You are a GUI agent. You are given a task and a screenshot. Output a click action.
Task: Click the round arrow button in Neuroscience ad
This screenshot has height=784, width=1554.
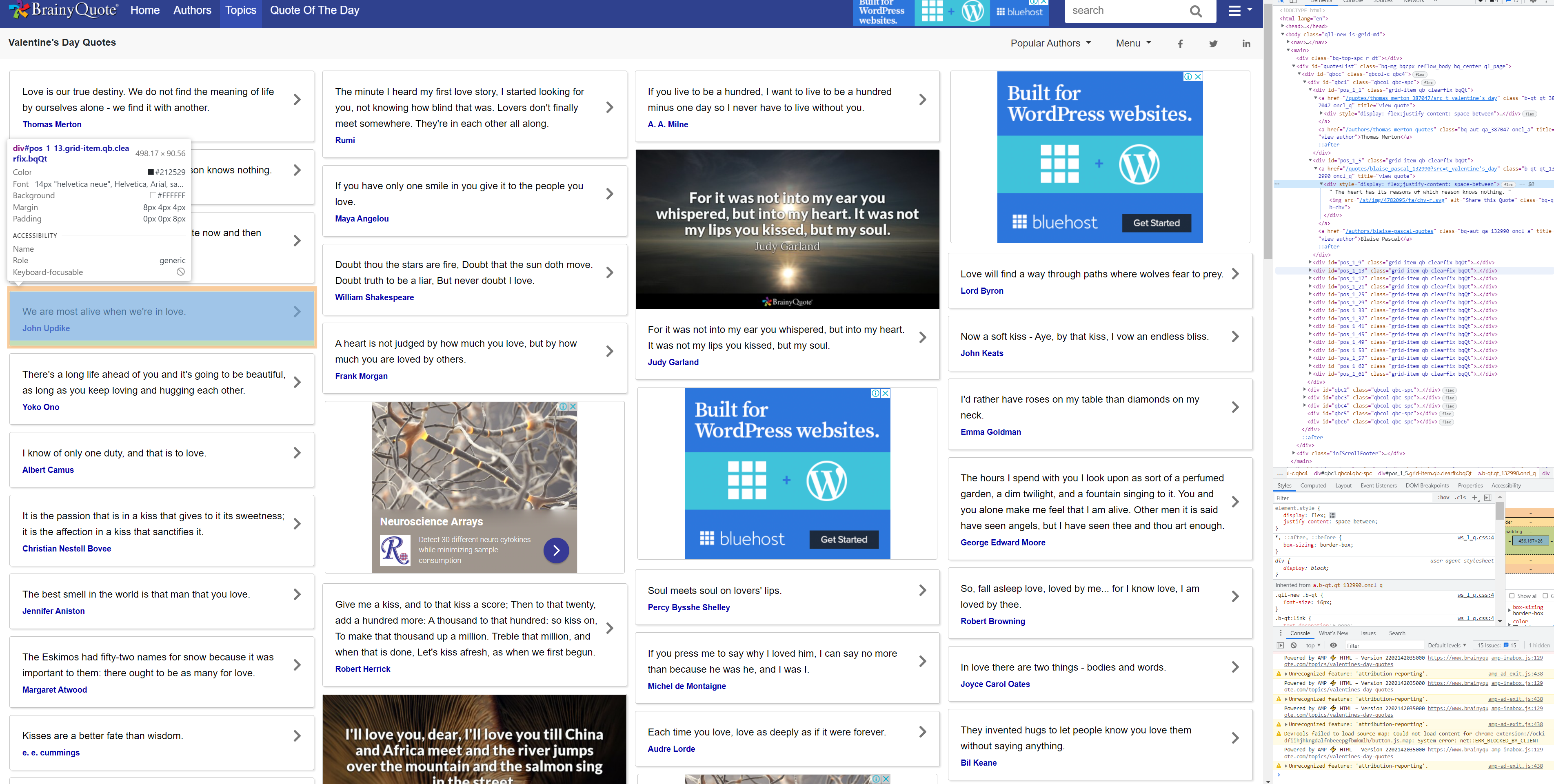click(555, 550)
